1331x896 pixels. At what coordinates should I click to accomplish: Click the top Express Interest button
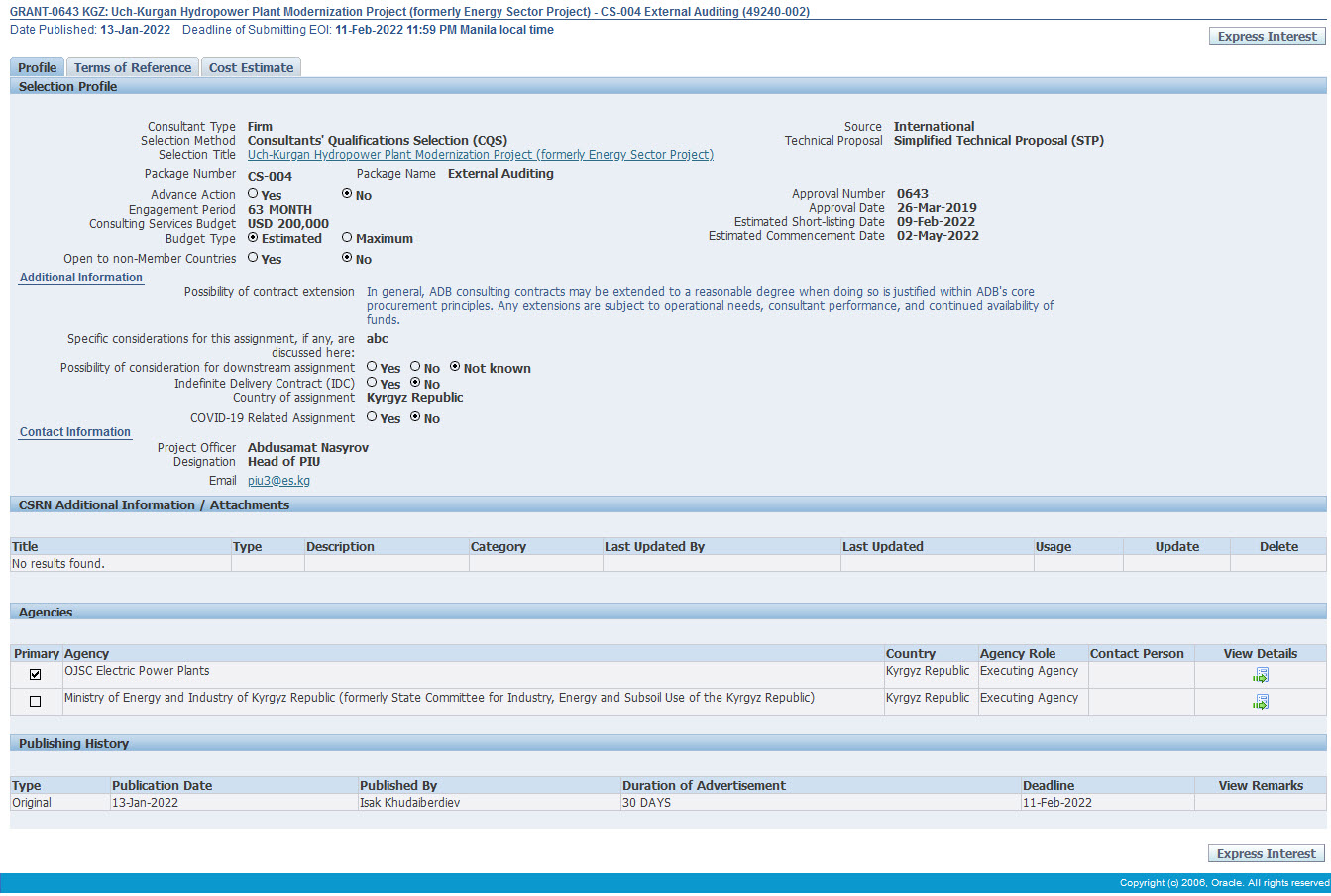[x=1267, y=36]
